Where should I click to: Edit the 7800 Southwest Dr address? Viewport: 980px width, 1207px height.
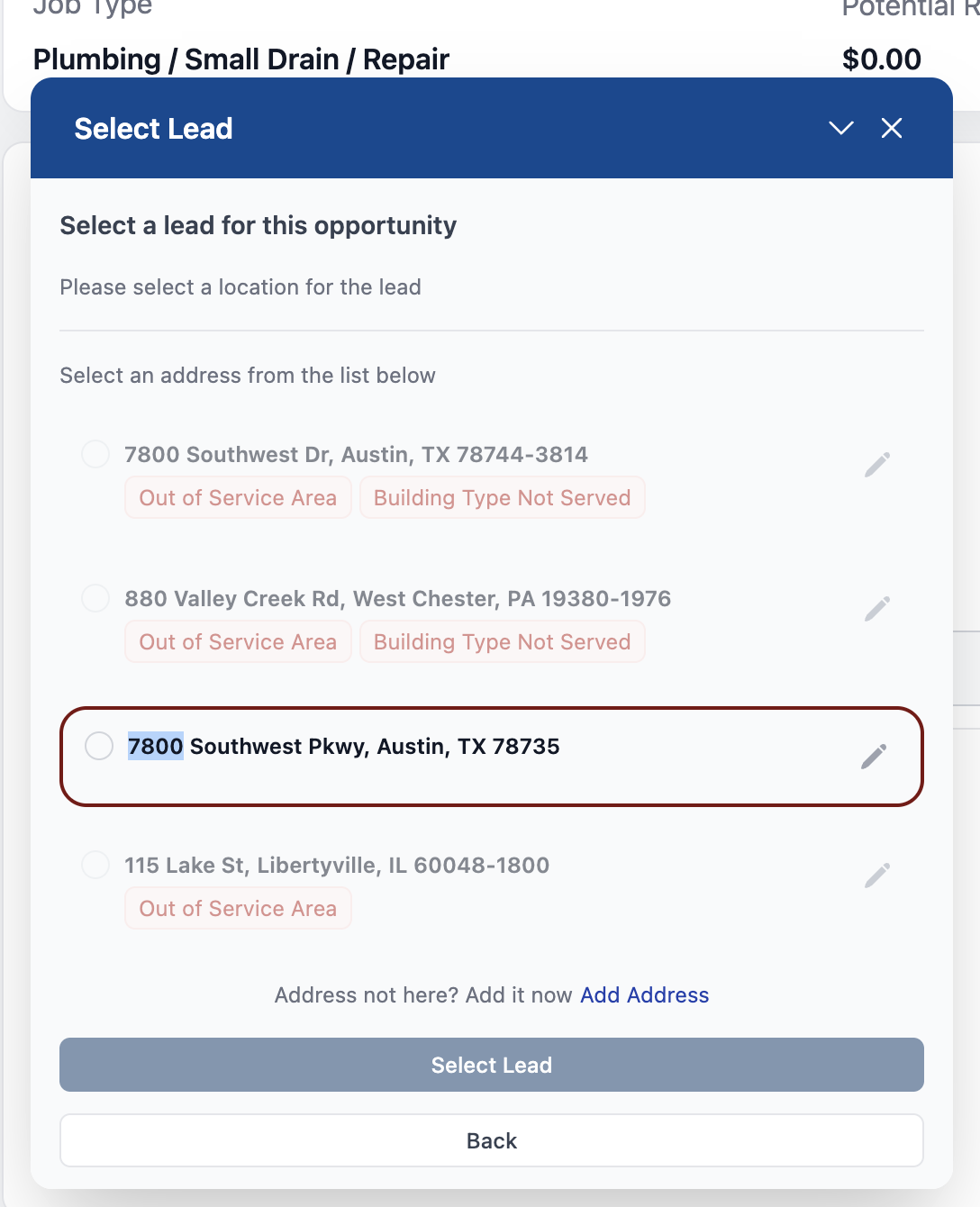click(877, 465)
